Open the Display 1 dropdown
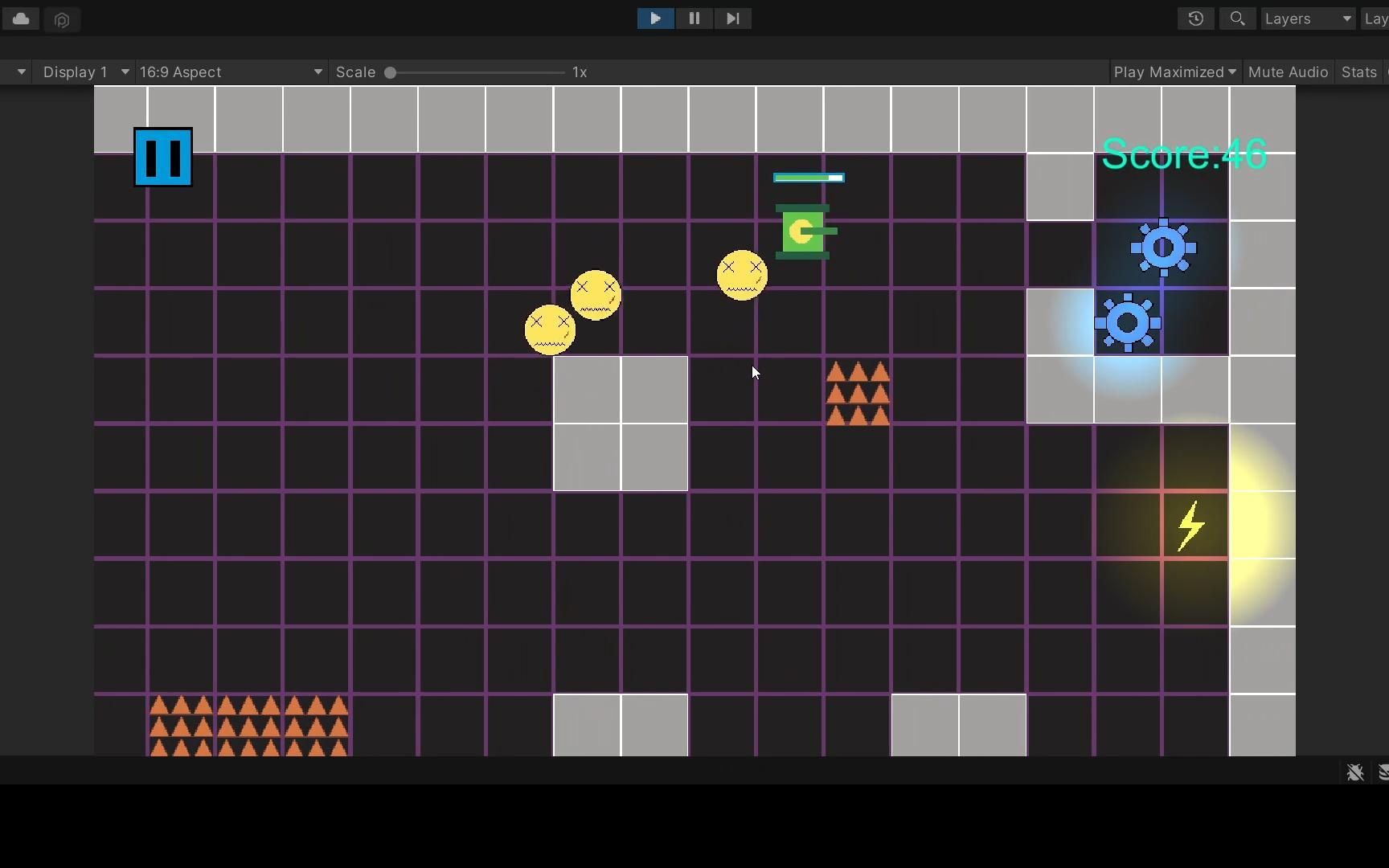Image resolution: width=1389 pixels, height=868 pixels. (86, 72)
